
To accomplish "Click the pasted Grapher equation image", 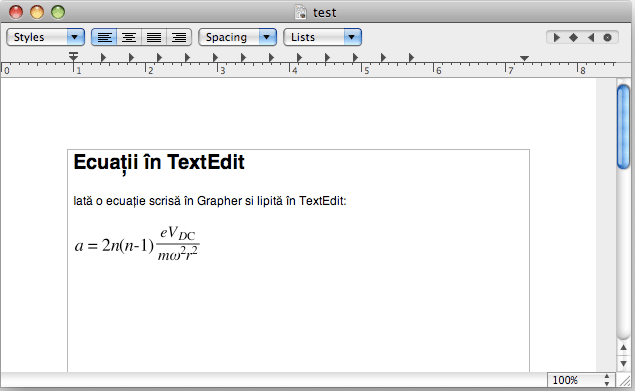I will coord(137,244).
